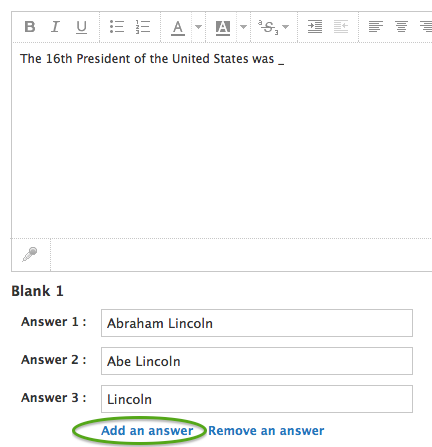
Task: Click inside the question text editor area
Action: [x=222, y=141]
